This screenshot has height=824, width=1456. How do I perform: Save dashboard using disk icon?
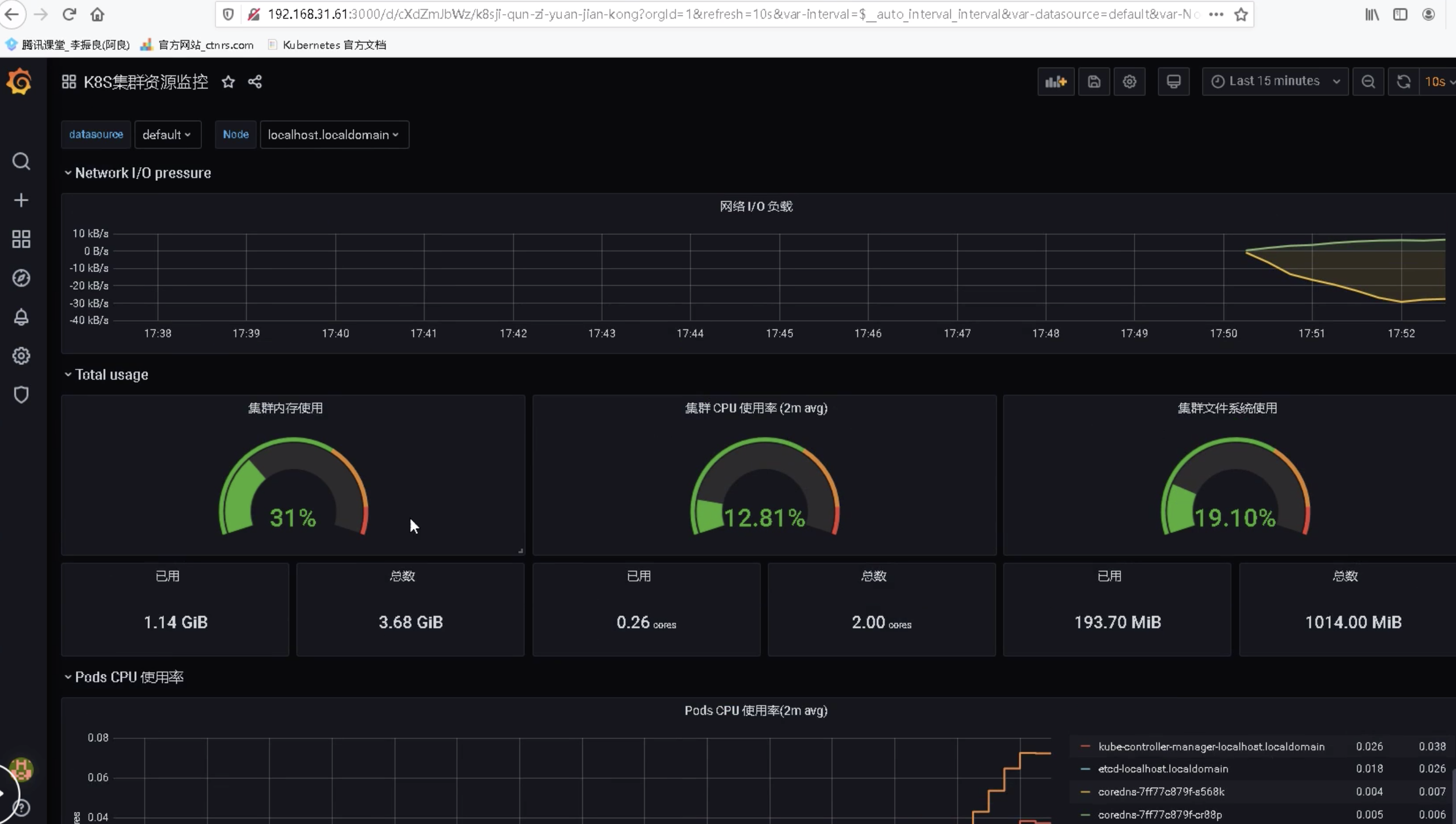pyautogui.click(x=1094, y=82)
